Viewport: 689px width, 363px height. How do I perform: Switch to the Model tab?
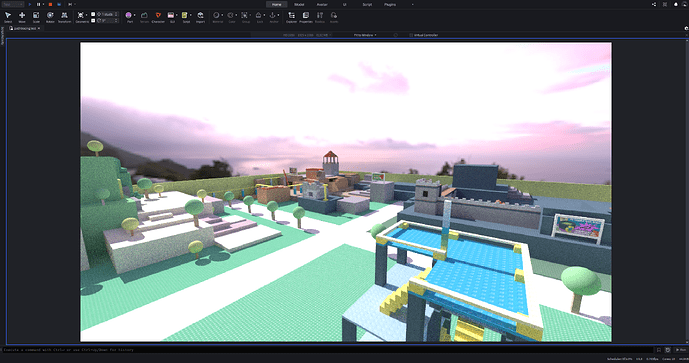click(x=299, y=4)
